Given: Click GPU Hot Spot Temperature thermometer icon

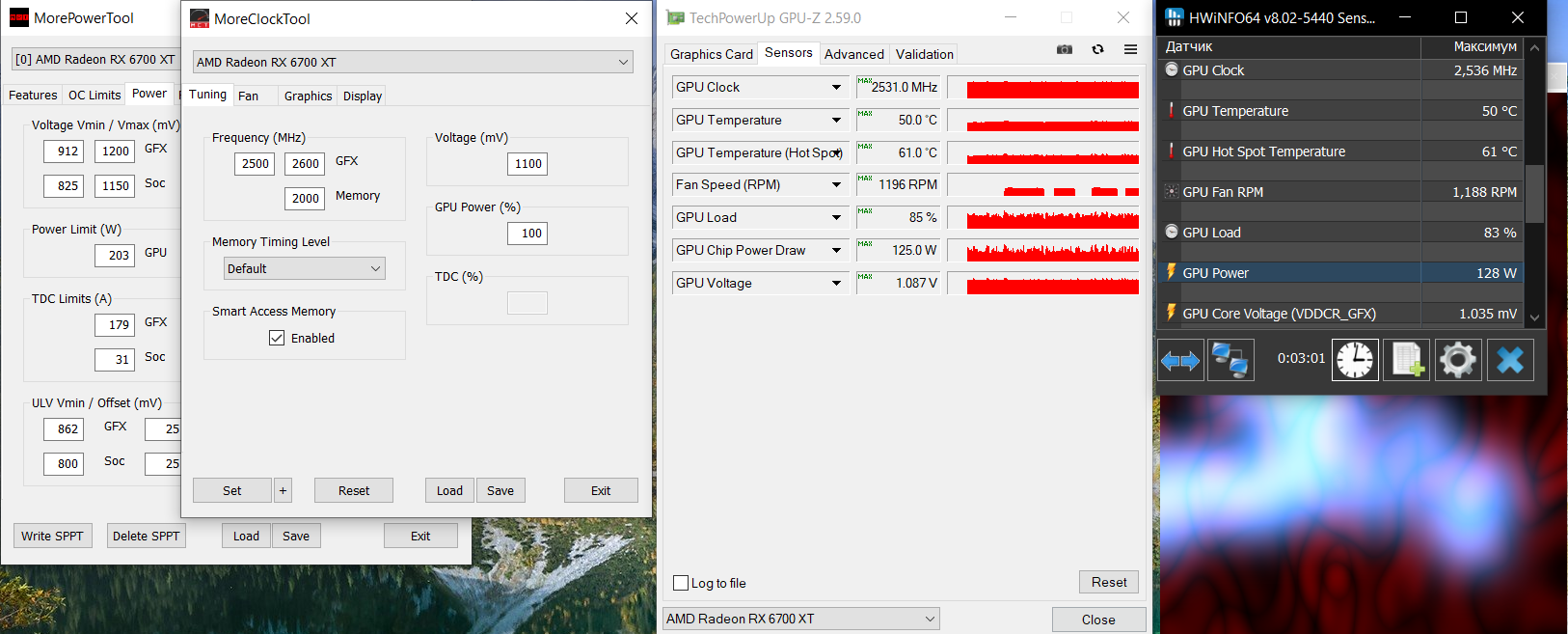Looking at the screenshot, I should point(1172,151).
